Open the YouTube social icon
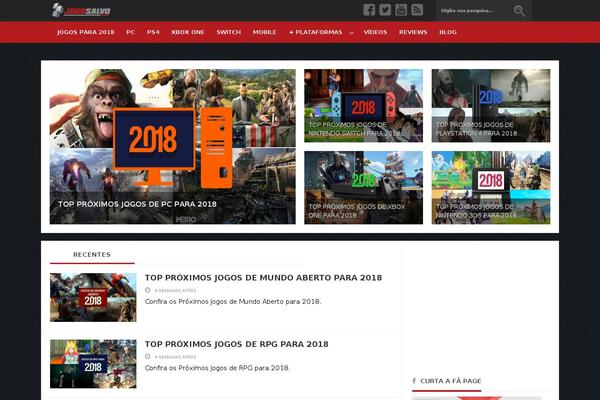This screenshot has height=400, width=600. [401, 10]
